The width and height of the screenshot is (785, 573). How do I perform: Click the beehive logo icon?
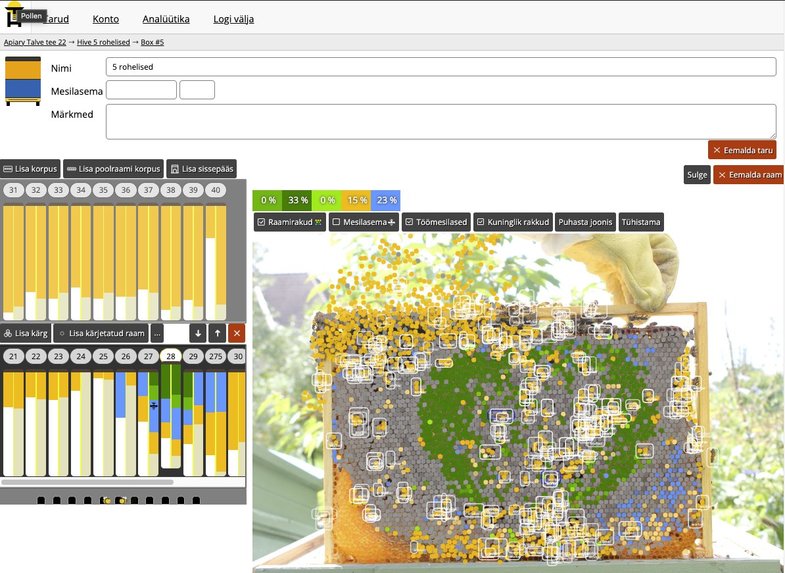pyautogui.click(x=14, y=15)
